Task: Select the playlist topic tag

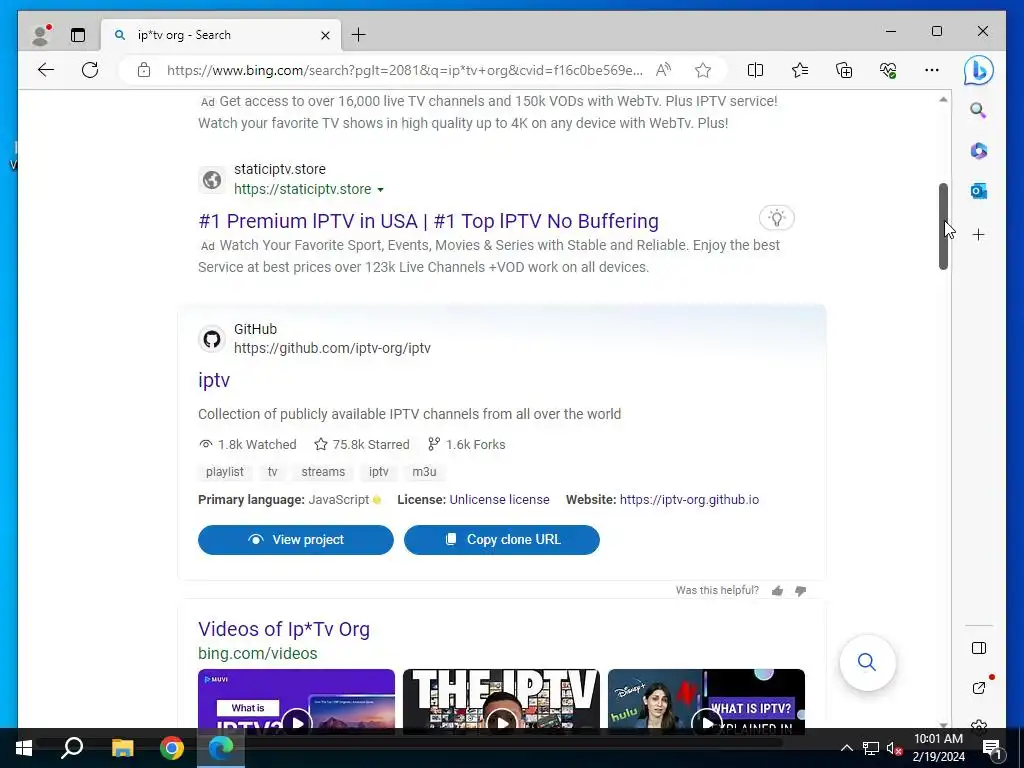Action: coord(225,472)
